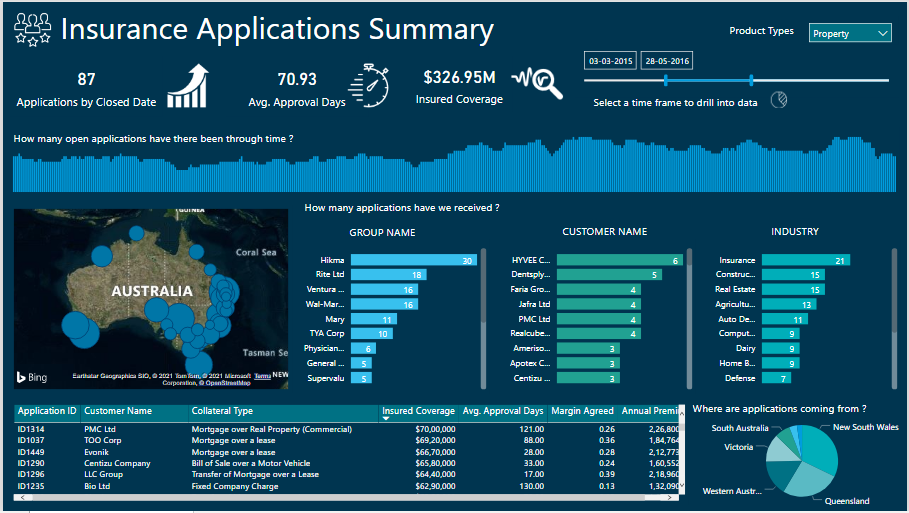
Task: Click the people-with-stars dashboard logo icon
Action: (x=32, y=31)
